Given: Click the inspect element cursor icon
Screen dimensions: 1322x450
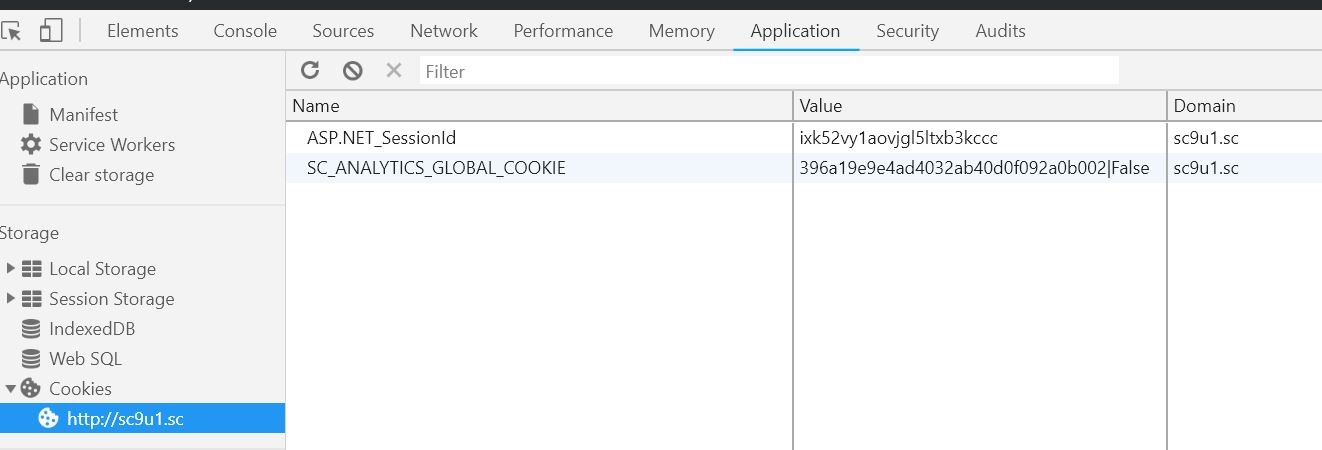Looking at the screenshot, I should pos(11,31).
